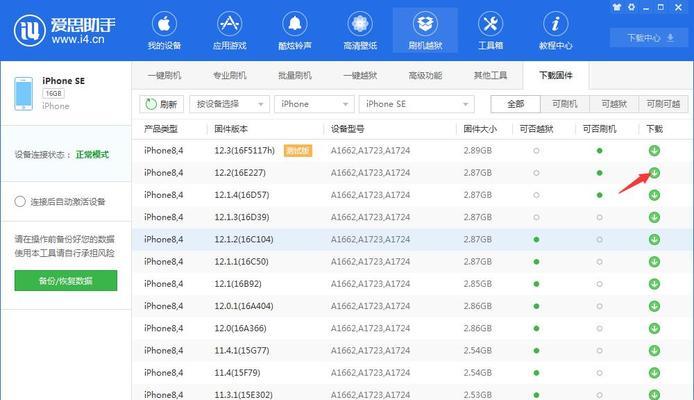Select the 可刷机 filter
Image resolution: width=694 pixels, height=400 pixels.
(565, 104)
